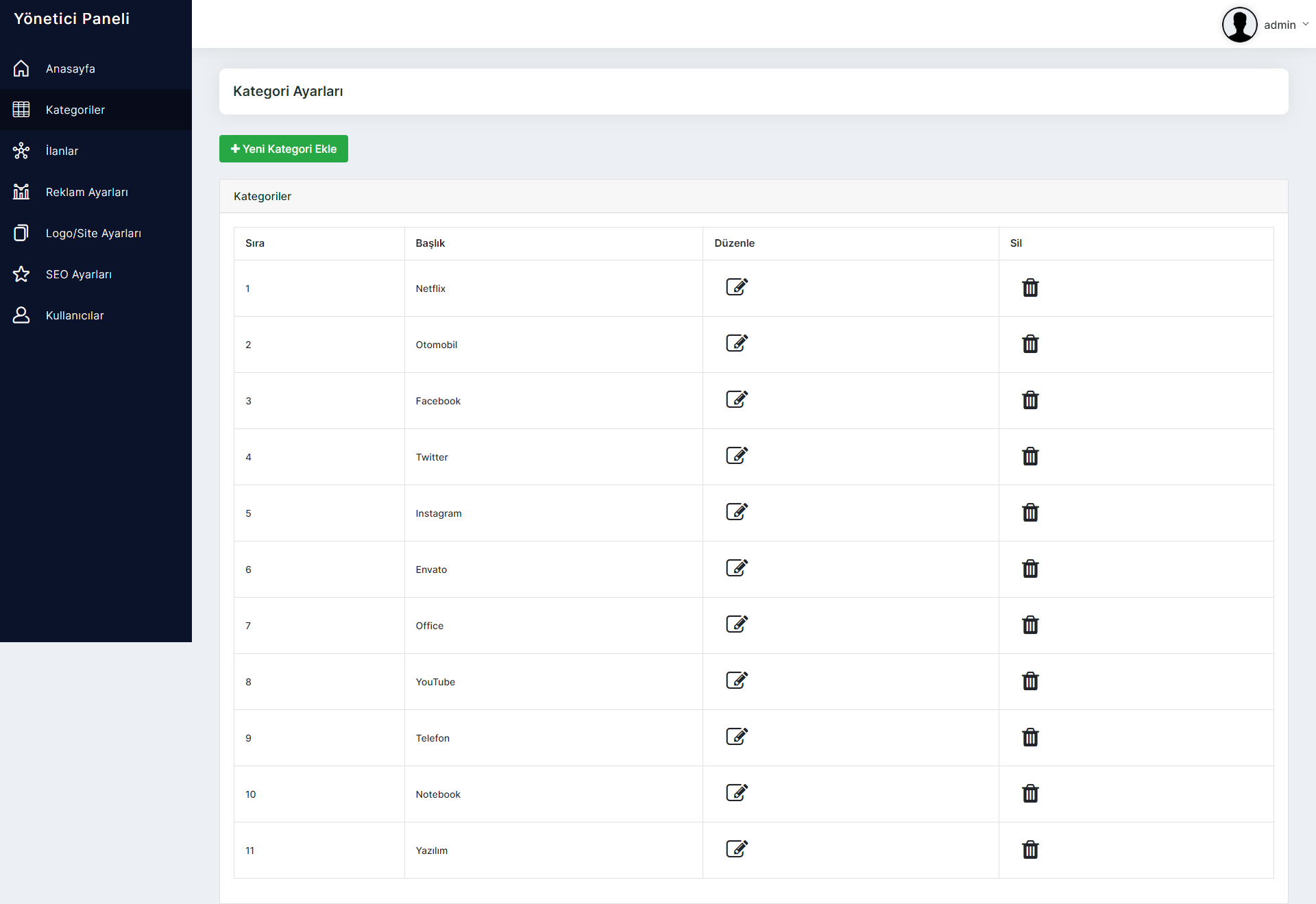Edit the Office category
This screenshot has width=1316, height=904.
point(737,624)
